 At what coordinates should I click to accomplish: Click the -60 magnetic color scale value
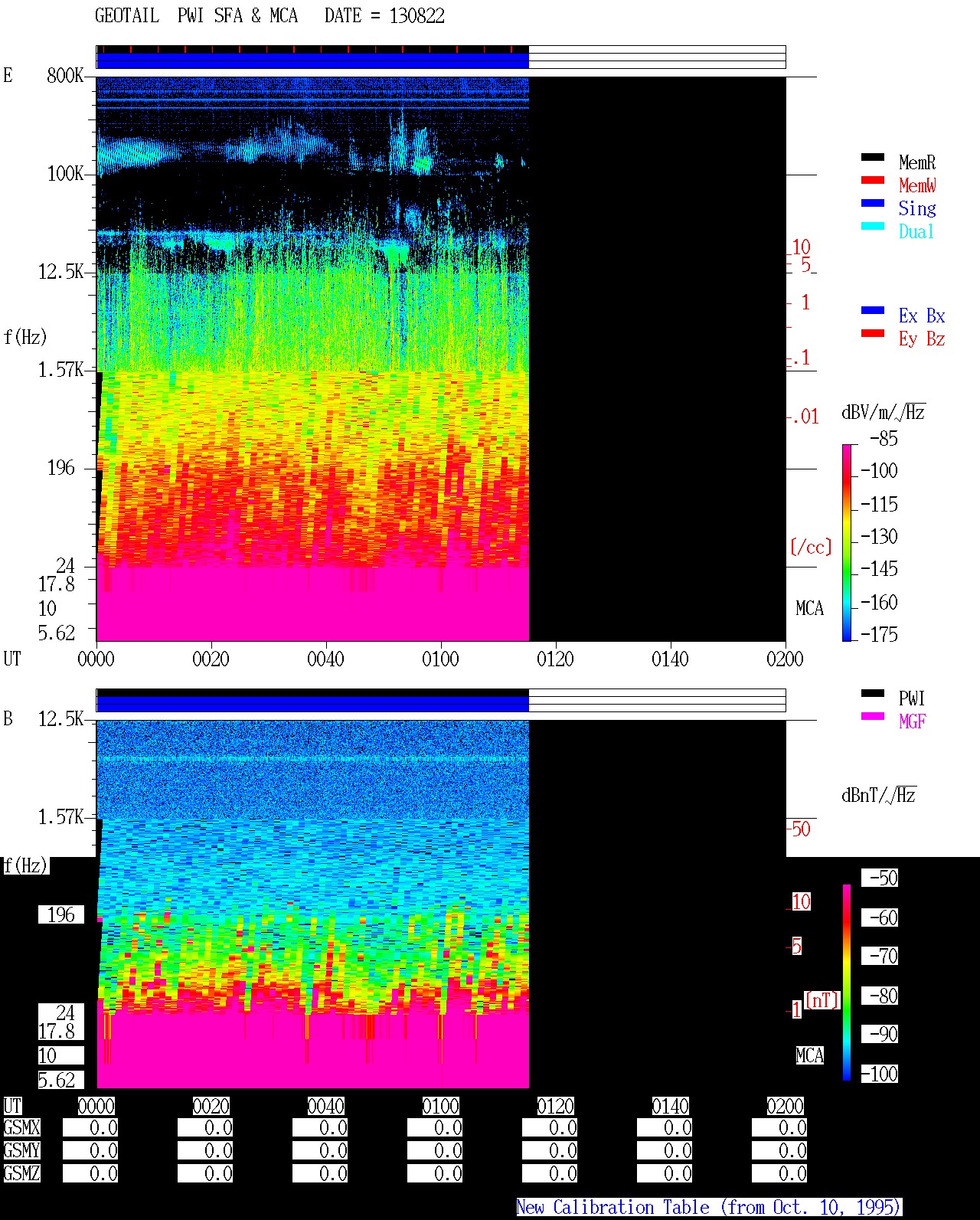click(x=880, y=917)
